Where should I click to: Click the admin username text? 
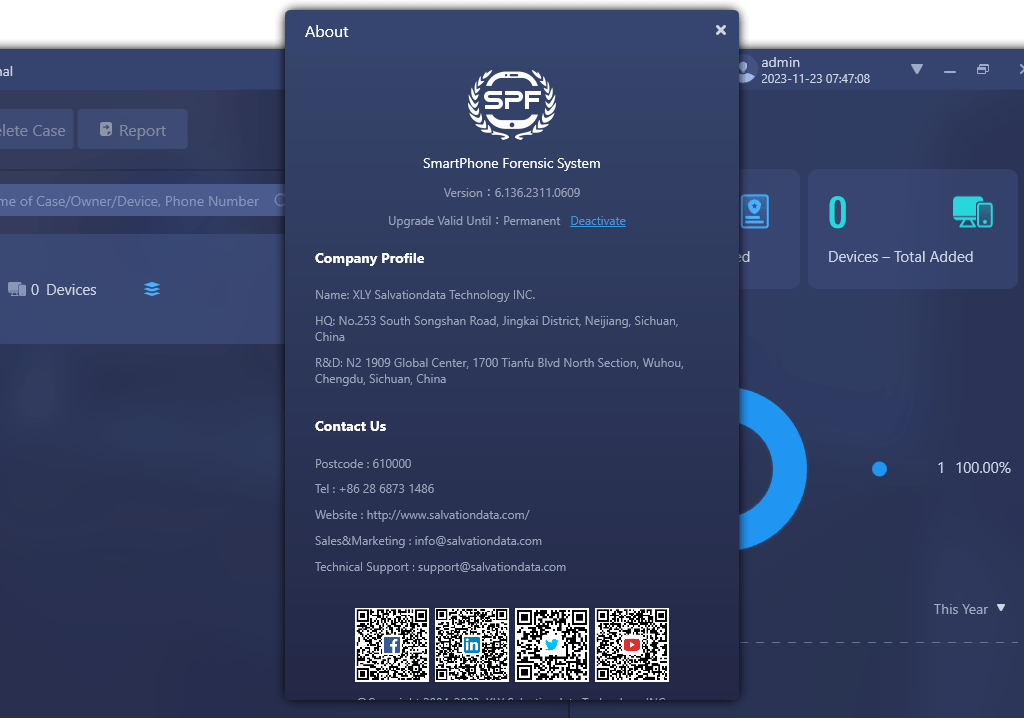coord(780,62)
